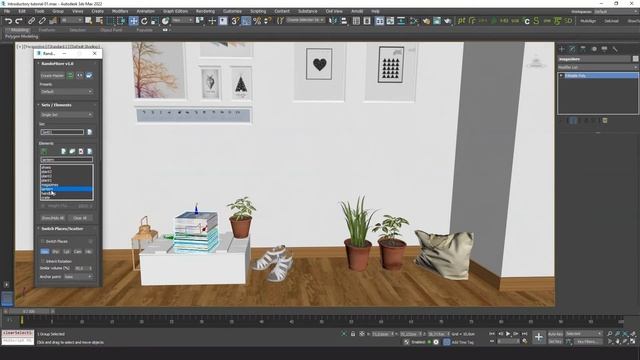Select the highlighted 'lantern' element in list
Screen dimensions: 640x360
tap(67, 189)
